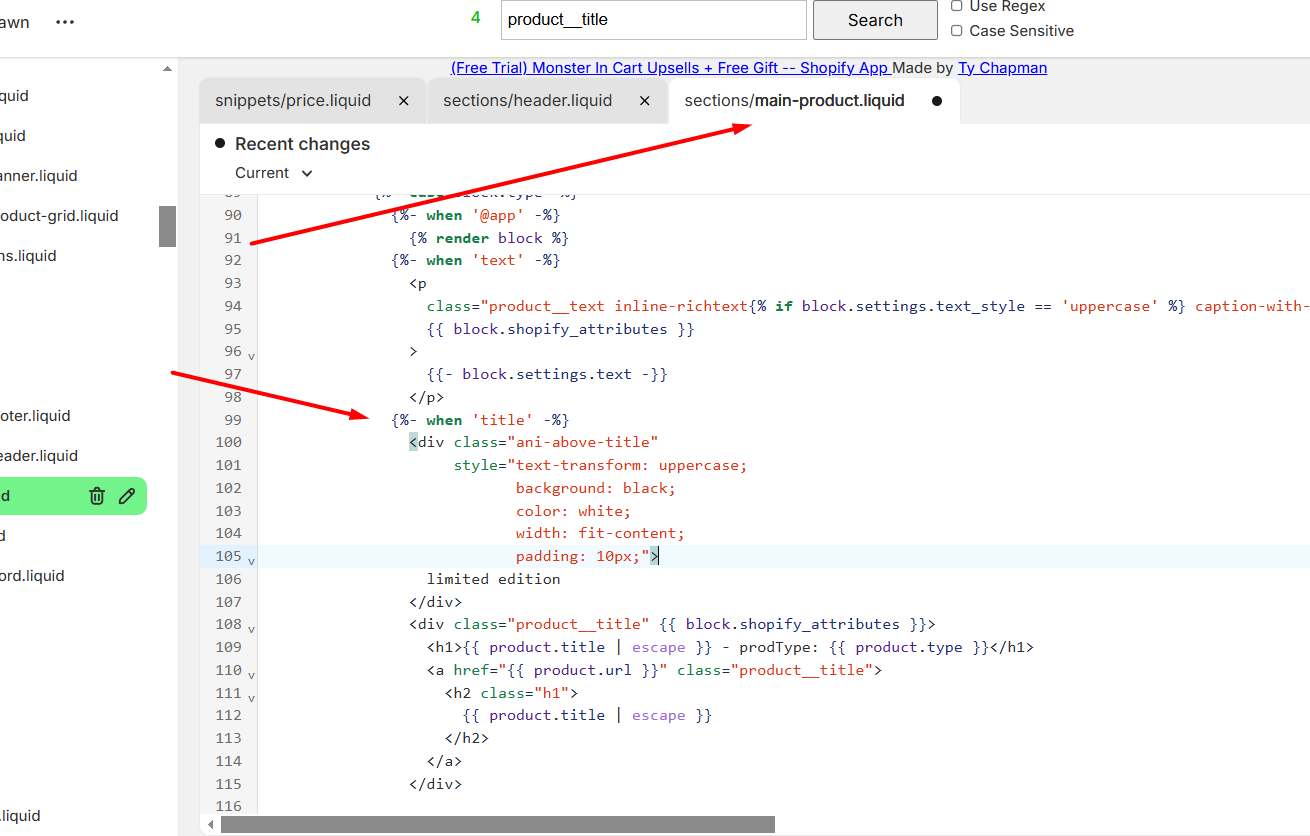Open the anner.liquid file in sidebar
This screenshot has height=836, width=1310.
pos(38,176)
